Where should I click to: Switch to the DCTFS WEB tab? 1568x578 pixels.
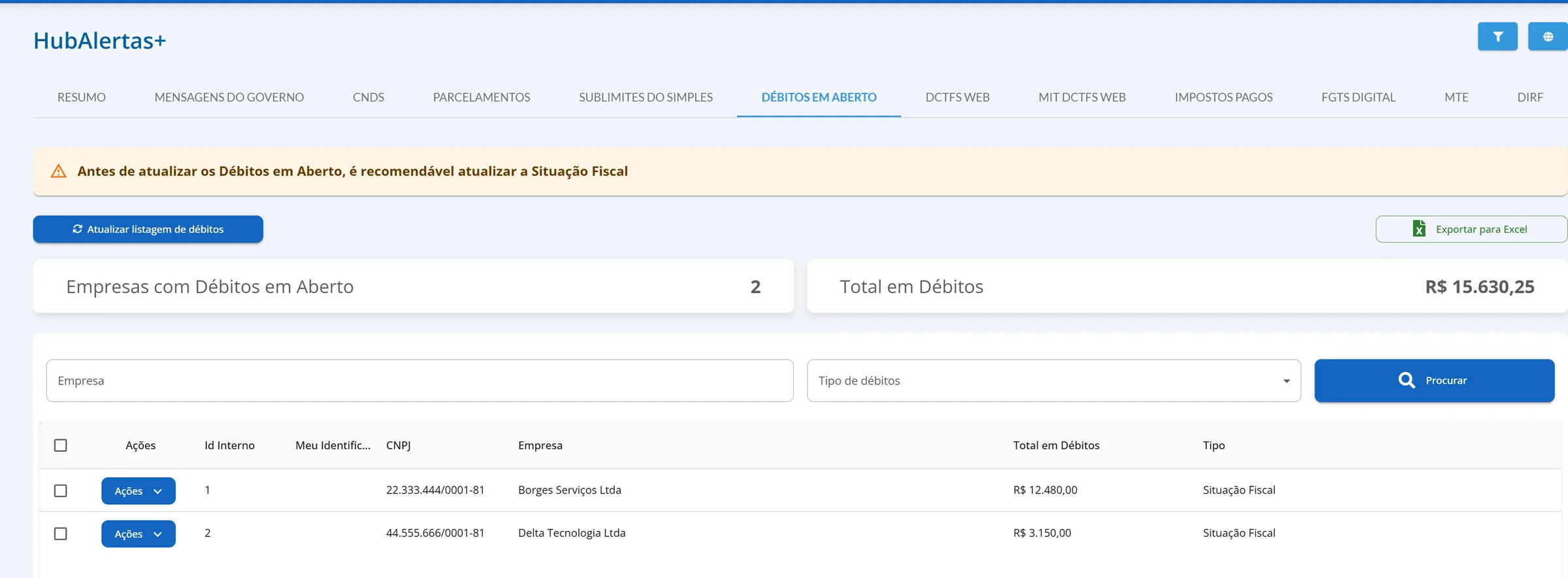tap(958, 97)
